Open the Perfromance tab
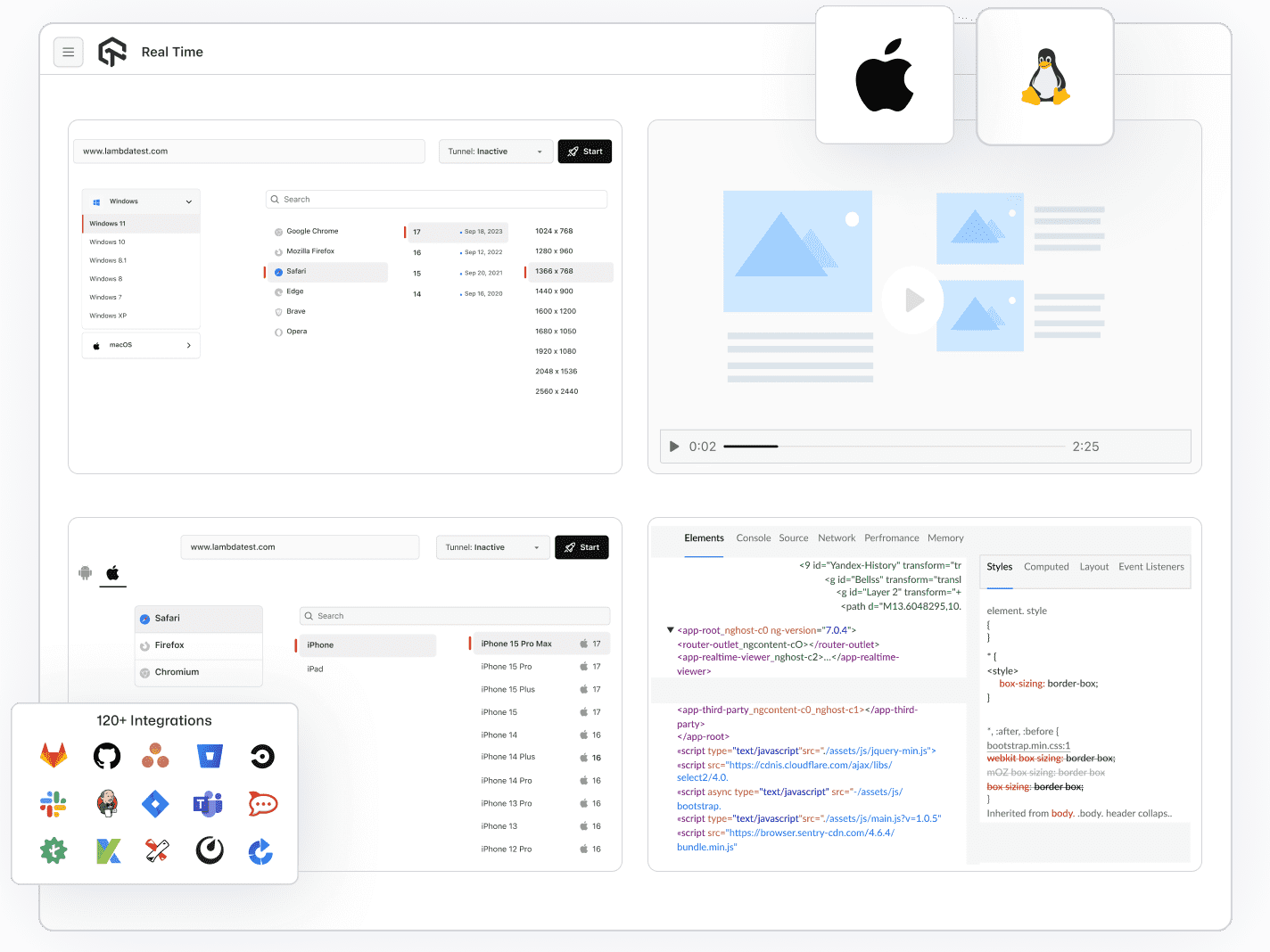 coord(892,538)
